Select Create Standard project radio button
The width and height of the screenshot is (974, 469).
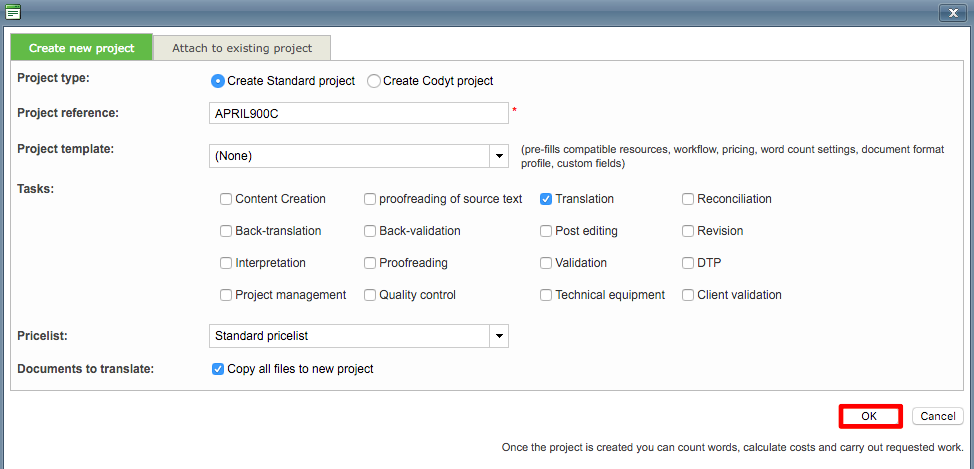[218, 81]
